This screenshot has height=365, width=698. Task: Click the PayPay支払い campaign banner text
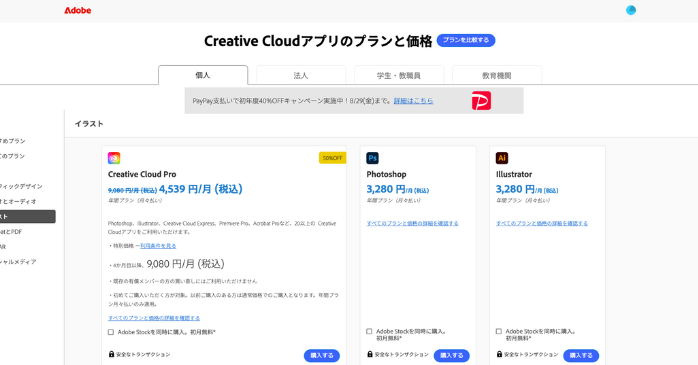[x=292, y=101]
